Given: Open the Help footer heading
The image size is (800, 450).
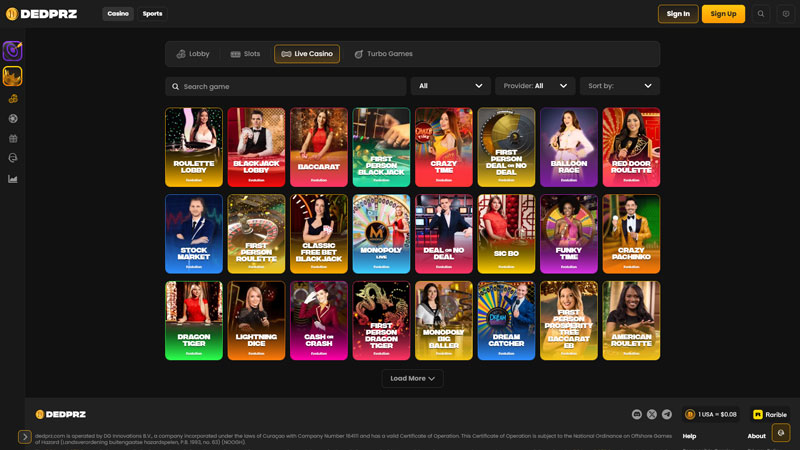Looking at the screenshot, I should tap(689, 436).
